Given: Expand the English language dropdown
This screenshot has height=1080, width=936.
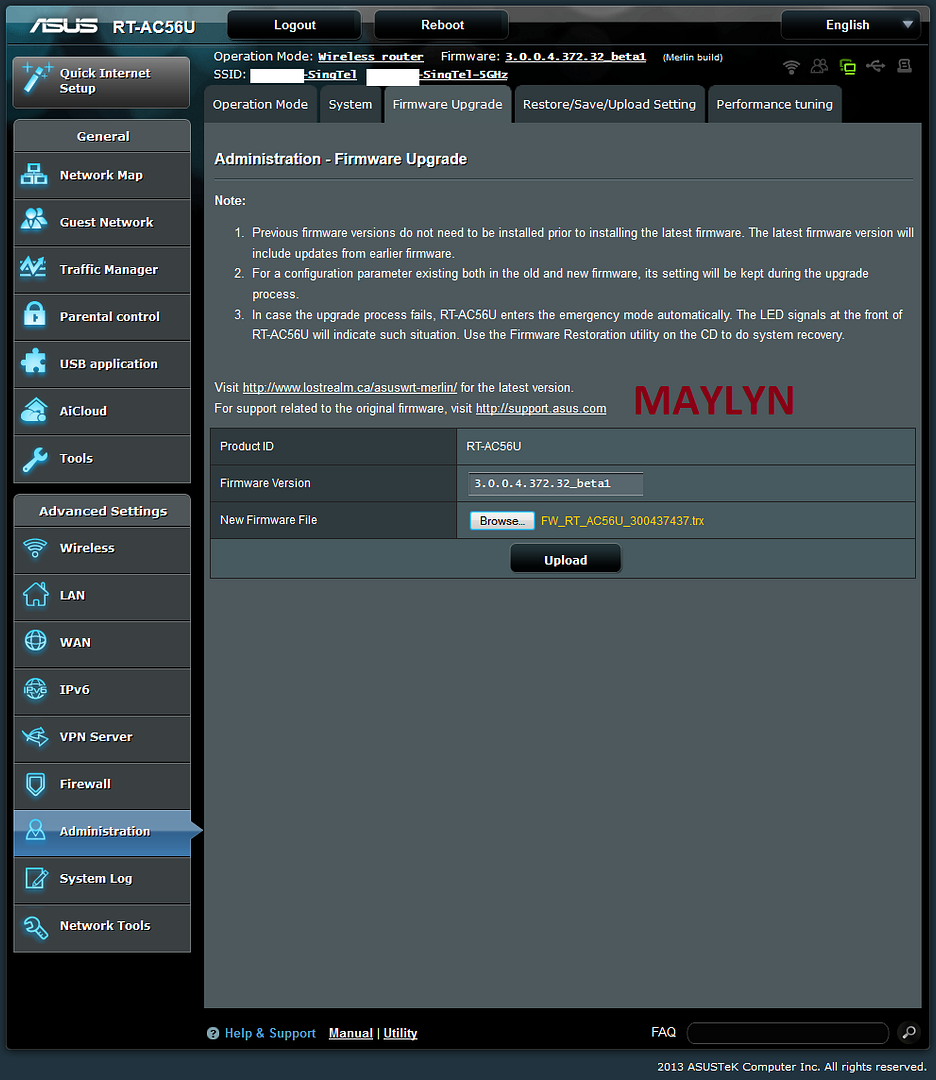Looking at the screenshot, I should pos(851,25).
